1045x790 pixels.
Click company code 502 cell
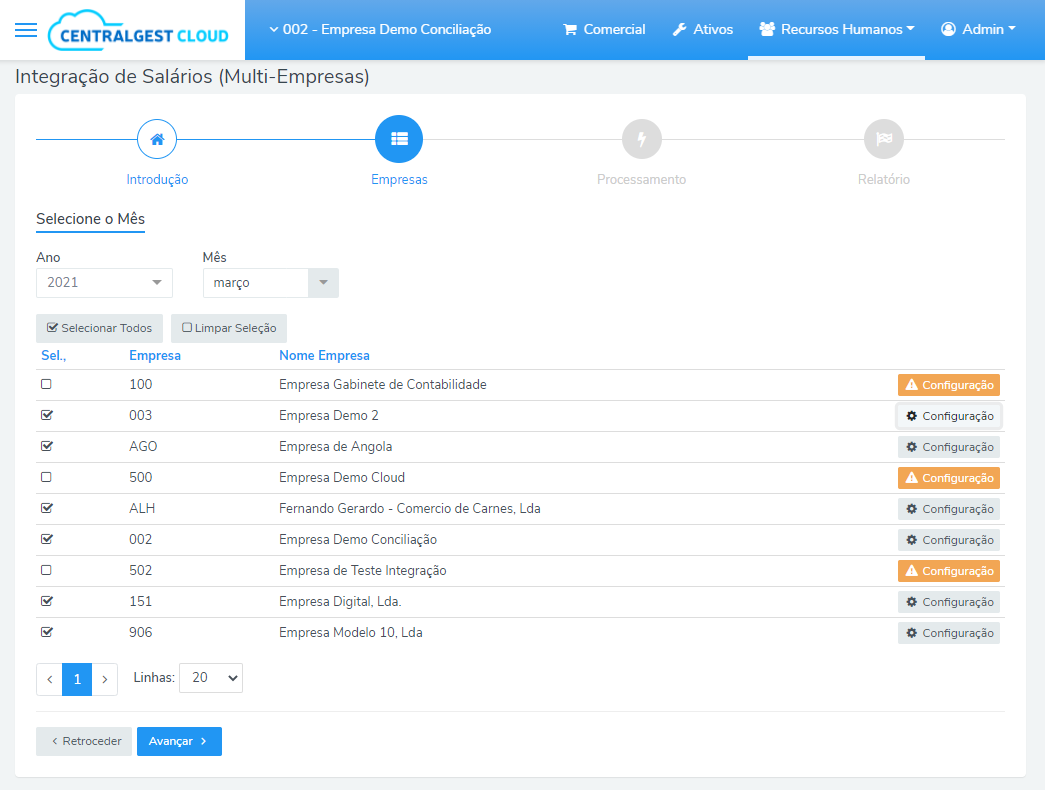pyautogui.click(x=141, y=571)
